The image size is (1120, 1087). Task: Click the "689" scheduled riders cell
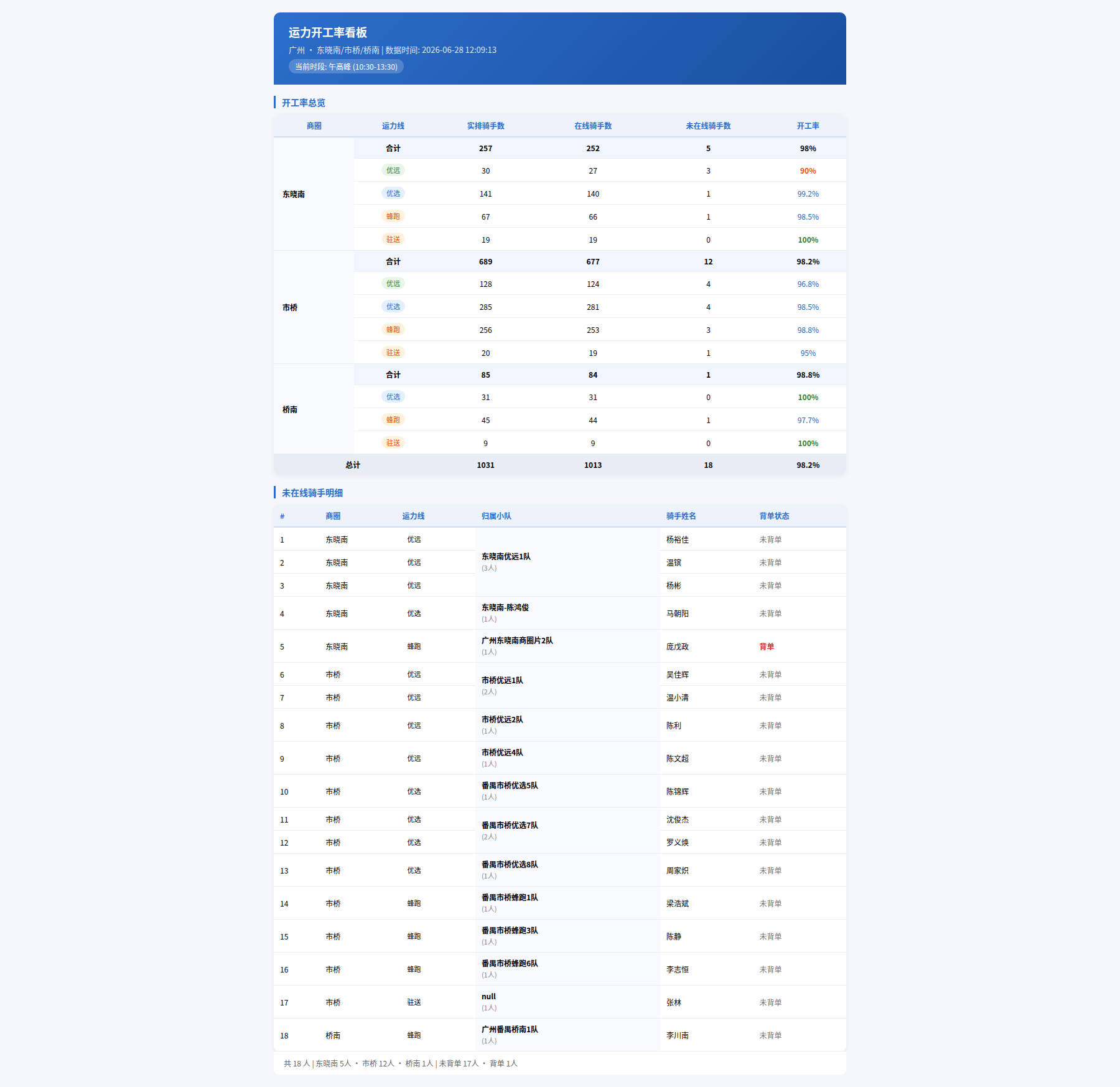click(x=486, y=262)
